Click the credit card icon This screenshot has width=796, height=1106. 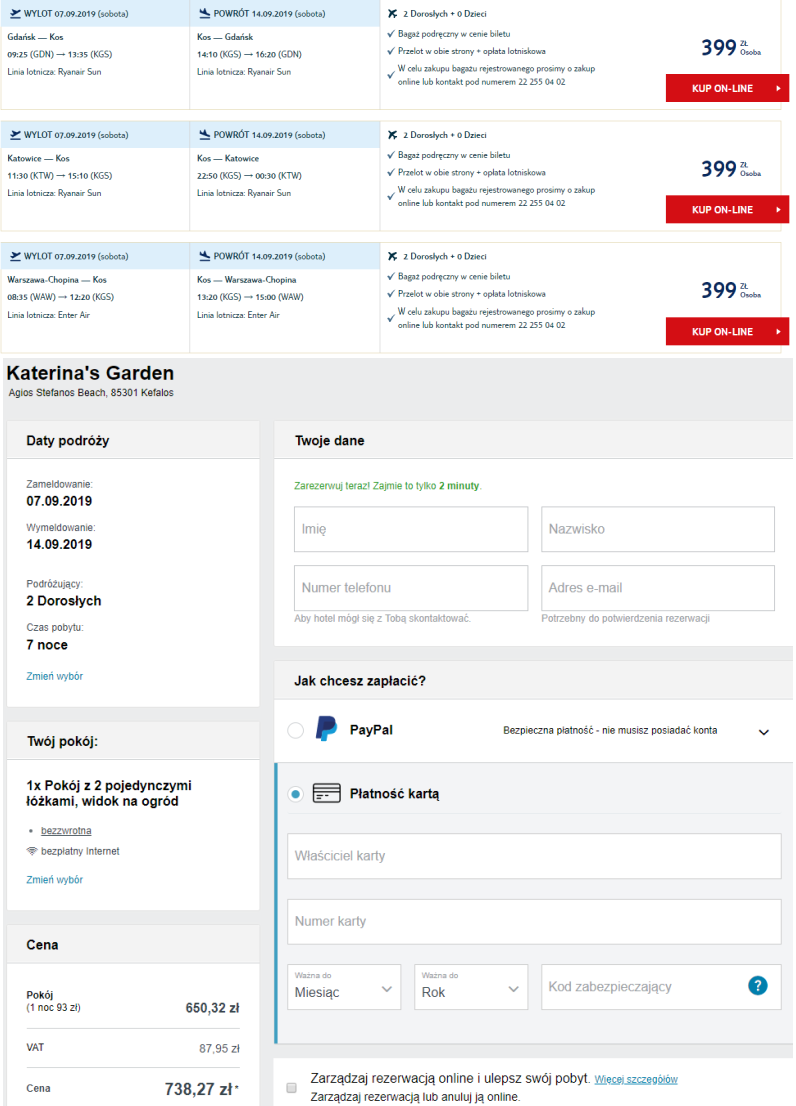point(326,794)
